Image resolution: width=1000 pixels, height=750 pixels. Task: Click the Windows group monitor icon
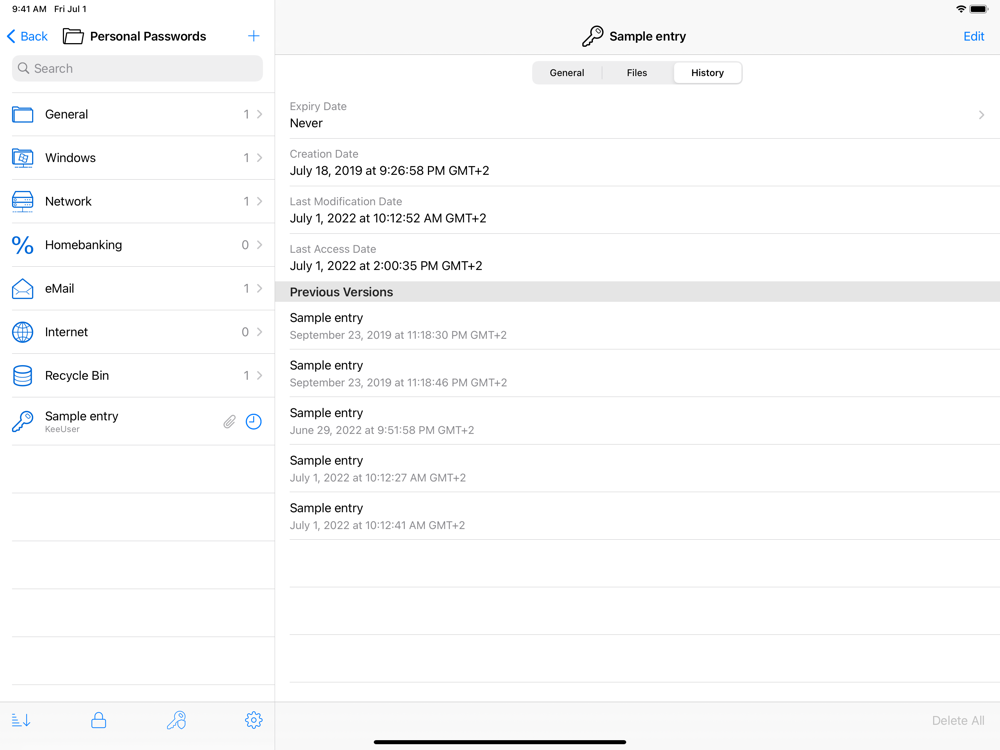22,158
